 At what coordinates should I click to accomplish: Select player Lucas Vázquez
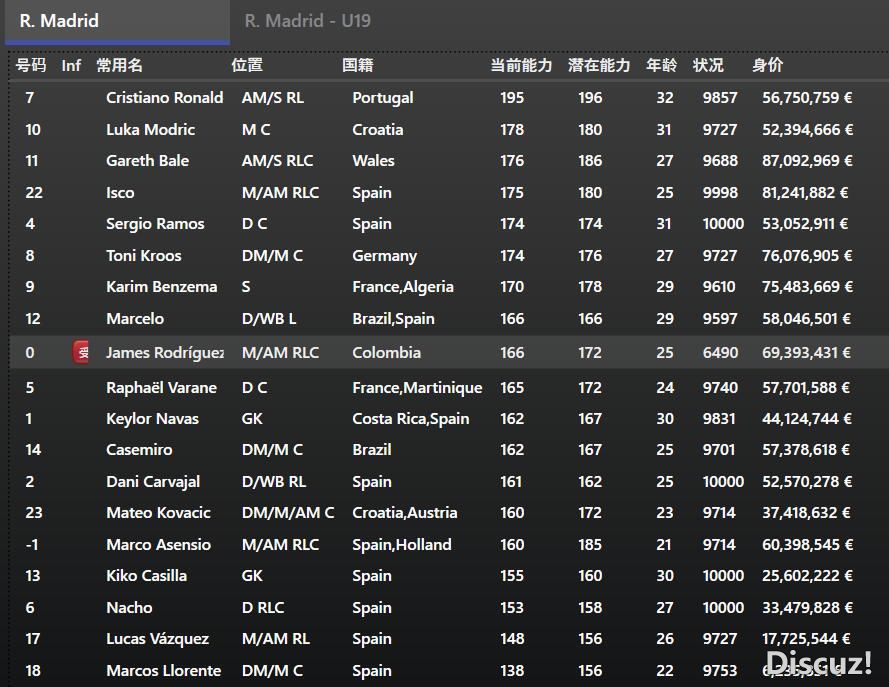tap(158, 639)
